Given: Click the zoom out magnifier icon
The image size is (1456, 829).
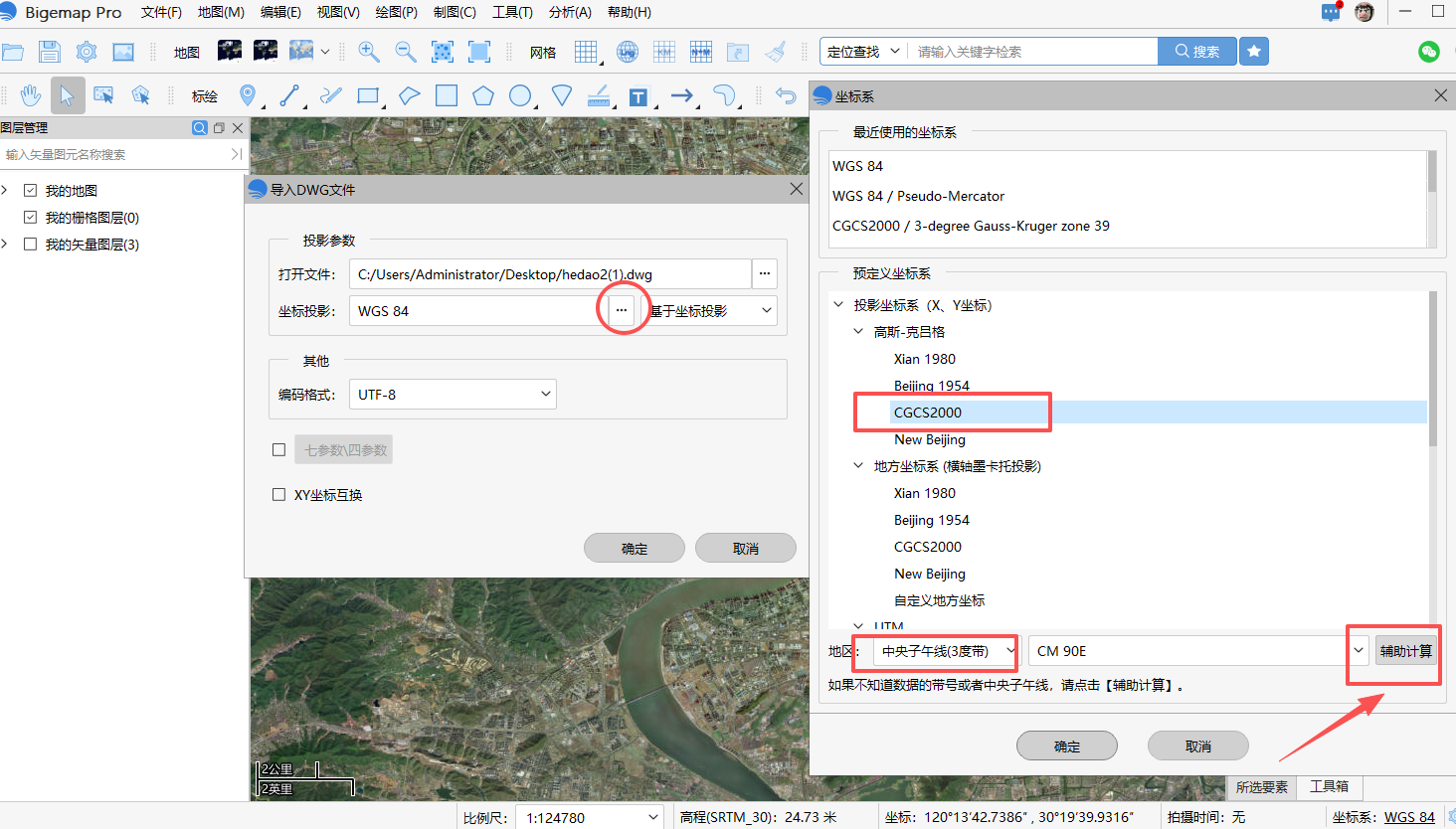Looking at the screenshot, I should [406, 52].
